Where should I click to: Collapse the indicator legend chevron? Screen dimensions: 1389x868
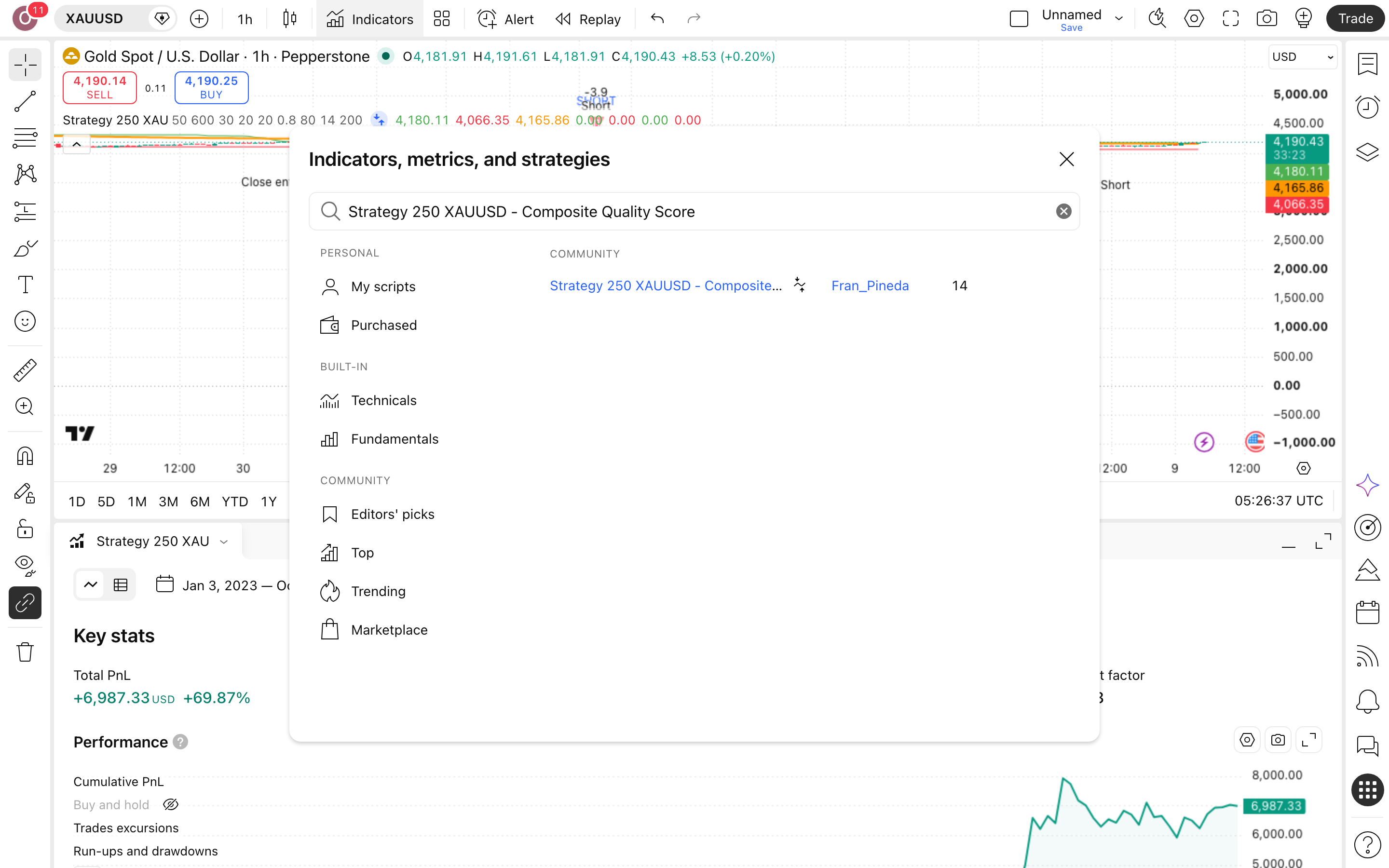[76, 144]
